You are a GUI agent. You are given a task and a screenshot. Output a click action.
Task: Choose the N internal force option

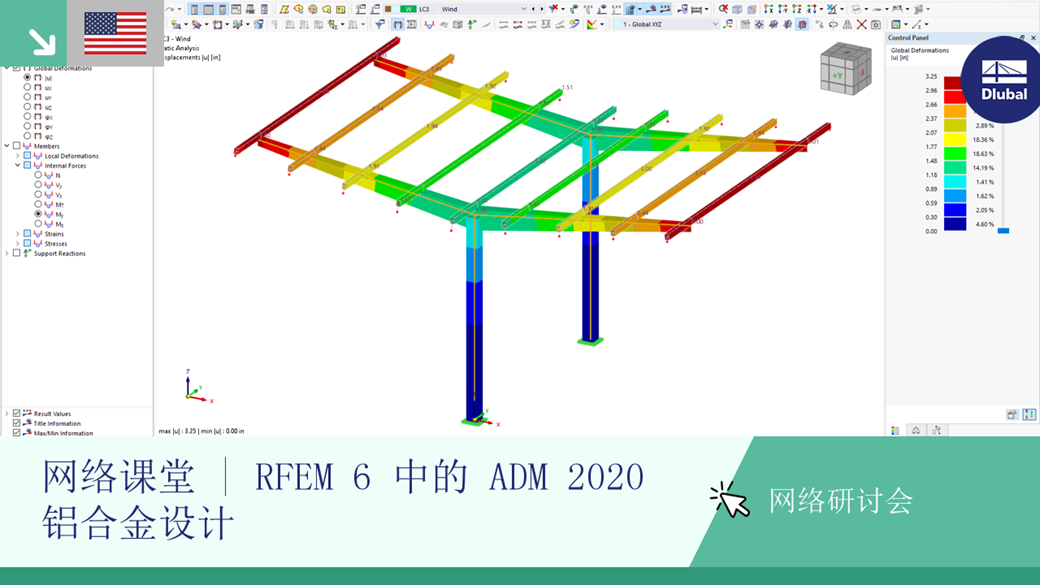[x=38, y=175]
